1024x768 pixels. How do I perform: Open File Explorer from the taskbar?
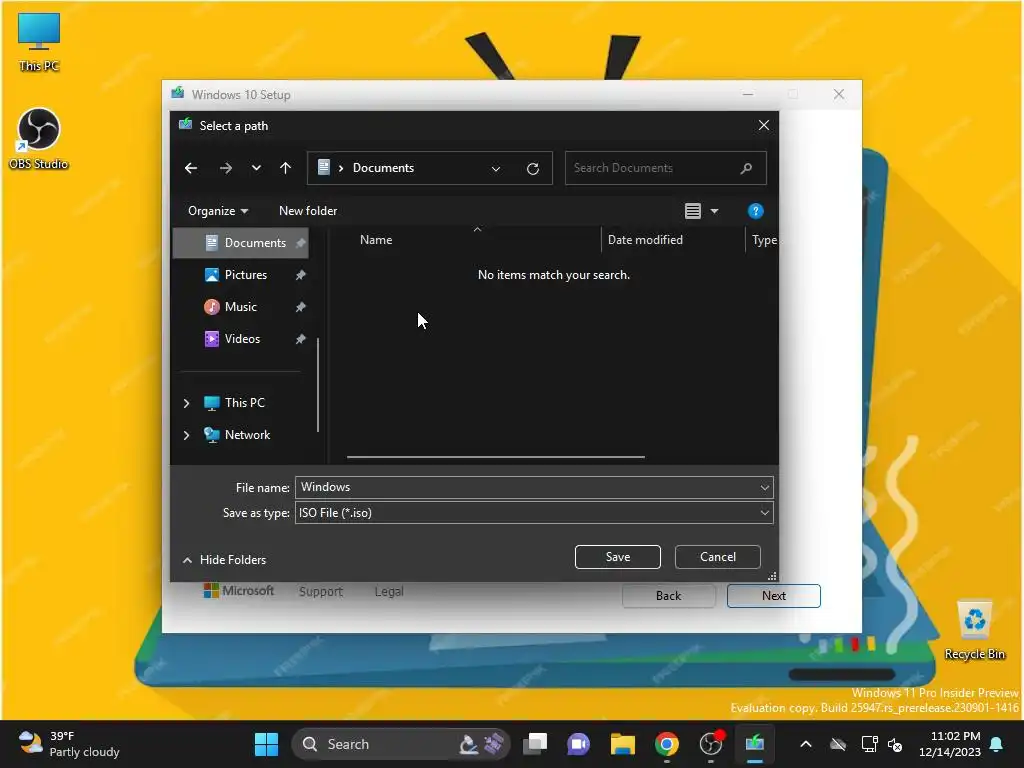(623, 744)
